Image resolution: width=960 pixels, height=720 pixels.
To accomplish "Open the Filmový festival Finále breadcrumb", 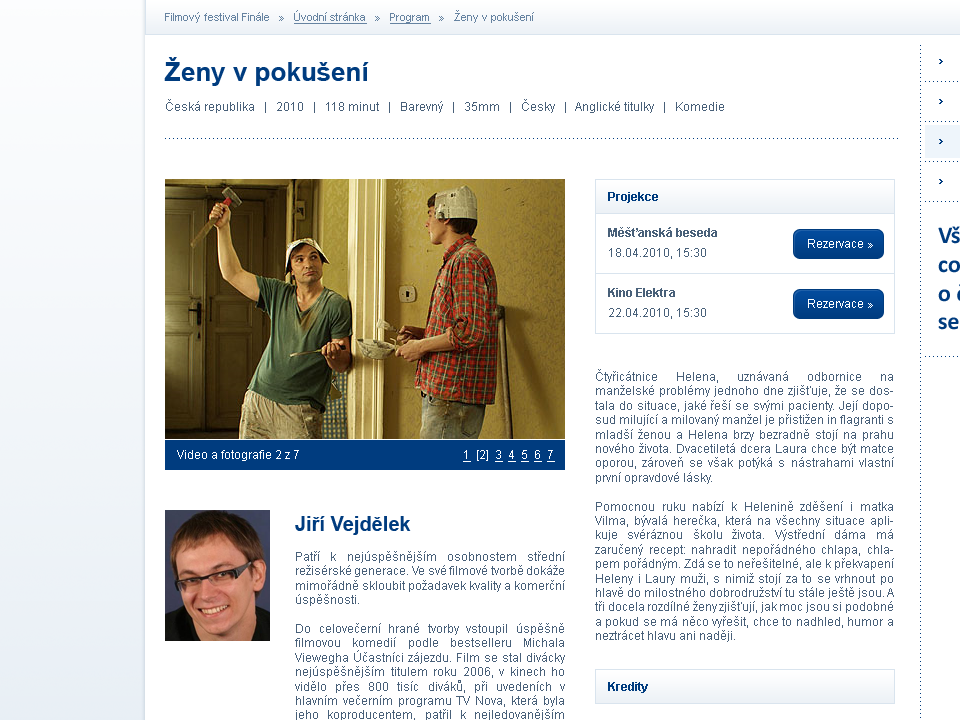I will [x=217, y=17].
